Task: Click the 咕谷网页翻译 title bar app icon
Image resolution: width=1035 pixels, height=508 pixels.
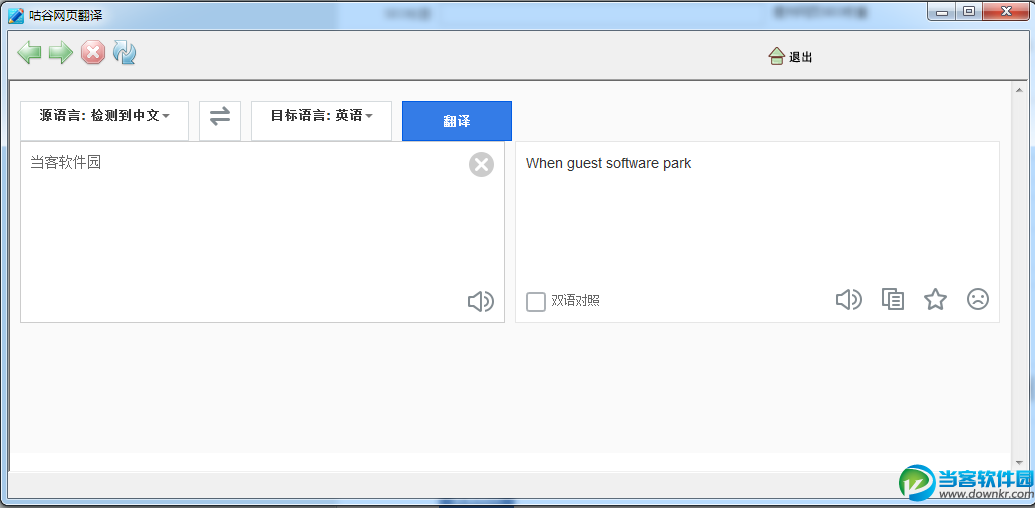Action: [15, 14]
